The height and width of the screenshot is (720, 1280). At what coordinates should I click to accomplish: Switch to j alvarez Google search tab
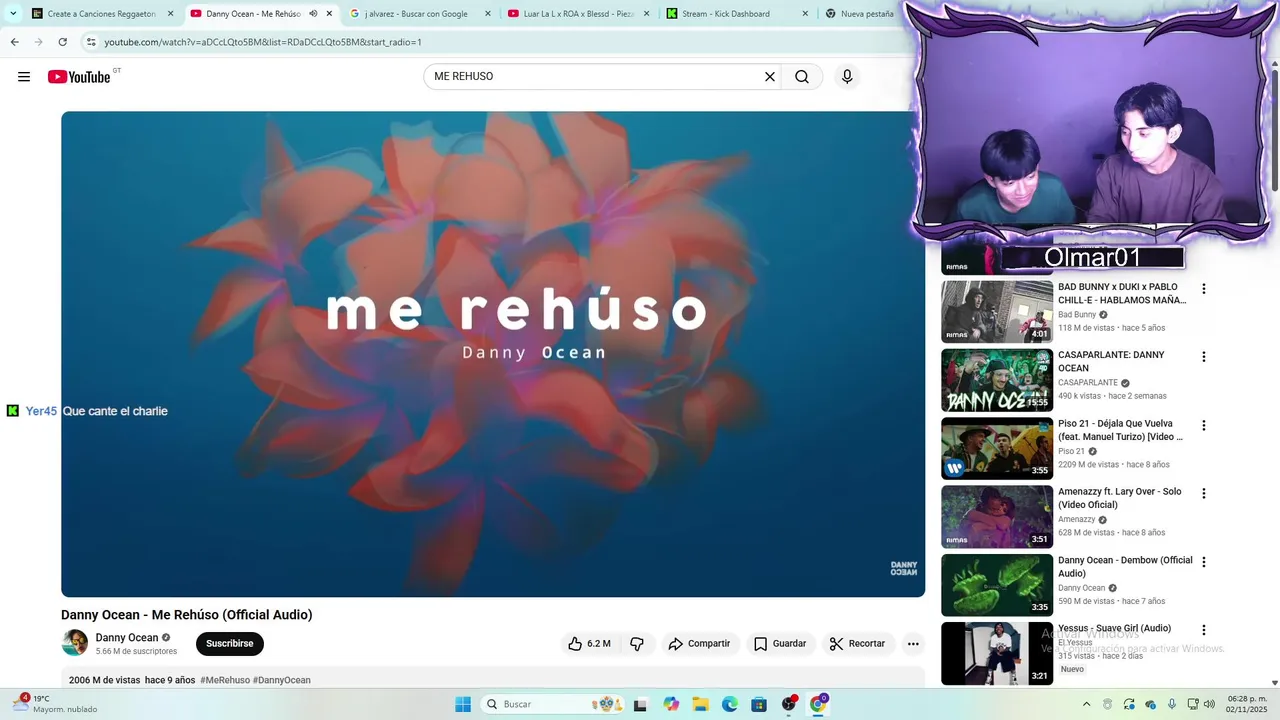[416, 14]
